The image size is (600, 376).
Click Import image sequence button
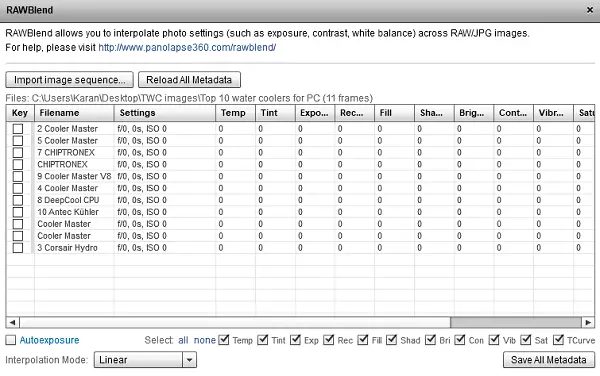[x=70, y=80]
